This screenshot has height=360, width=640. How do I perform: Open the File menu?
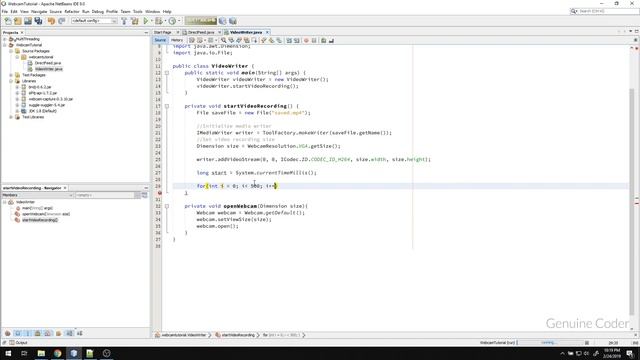tap(4, 11)
